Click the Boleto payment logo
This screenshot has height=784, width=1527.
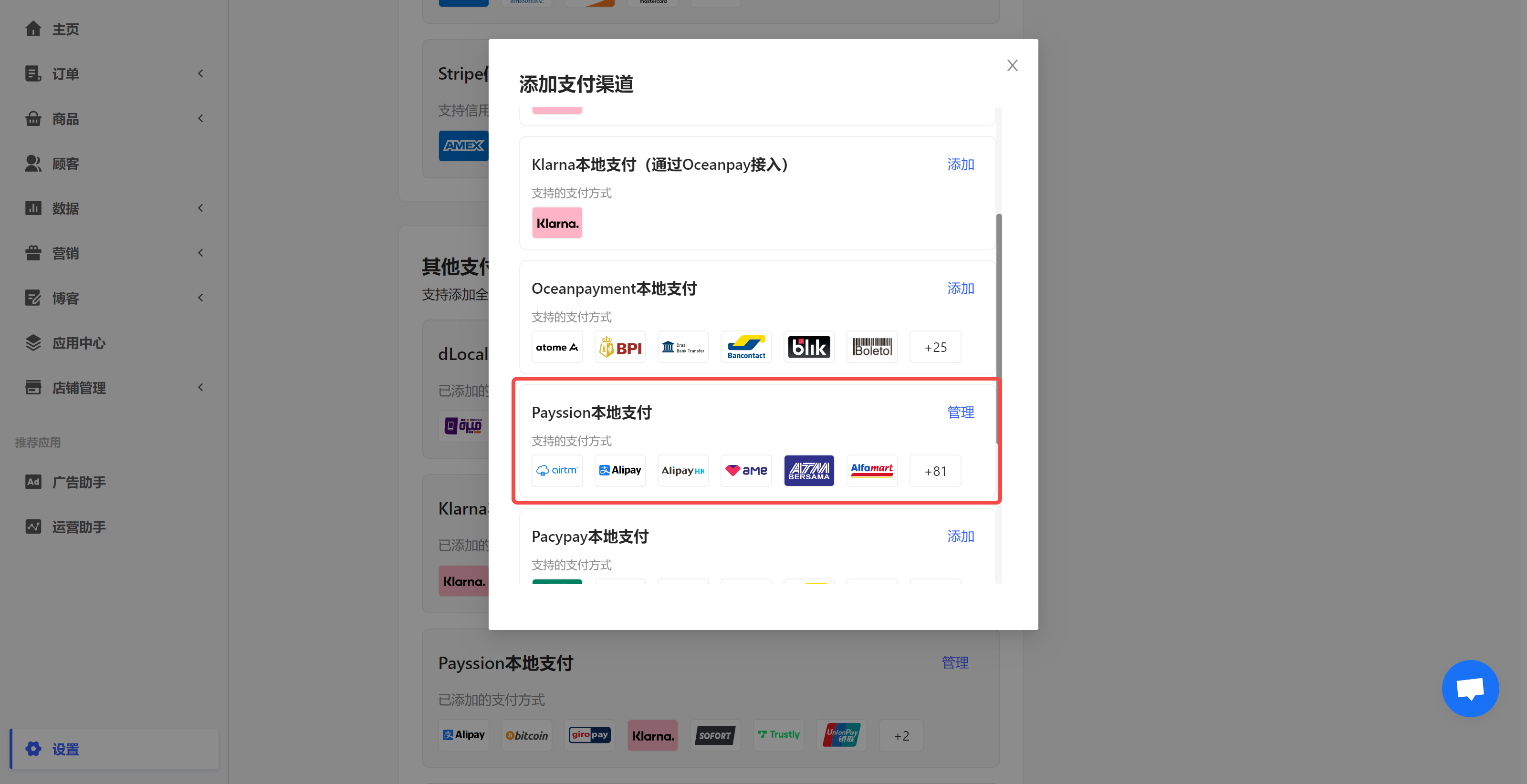(x=872, y=347)
